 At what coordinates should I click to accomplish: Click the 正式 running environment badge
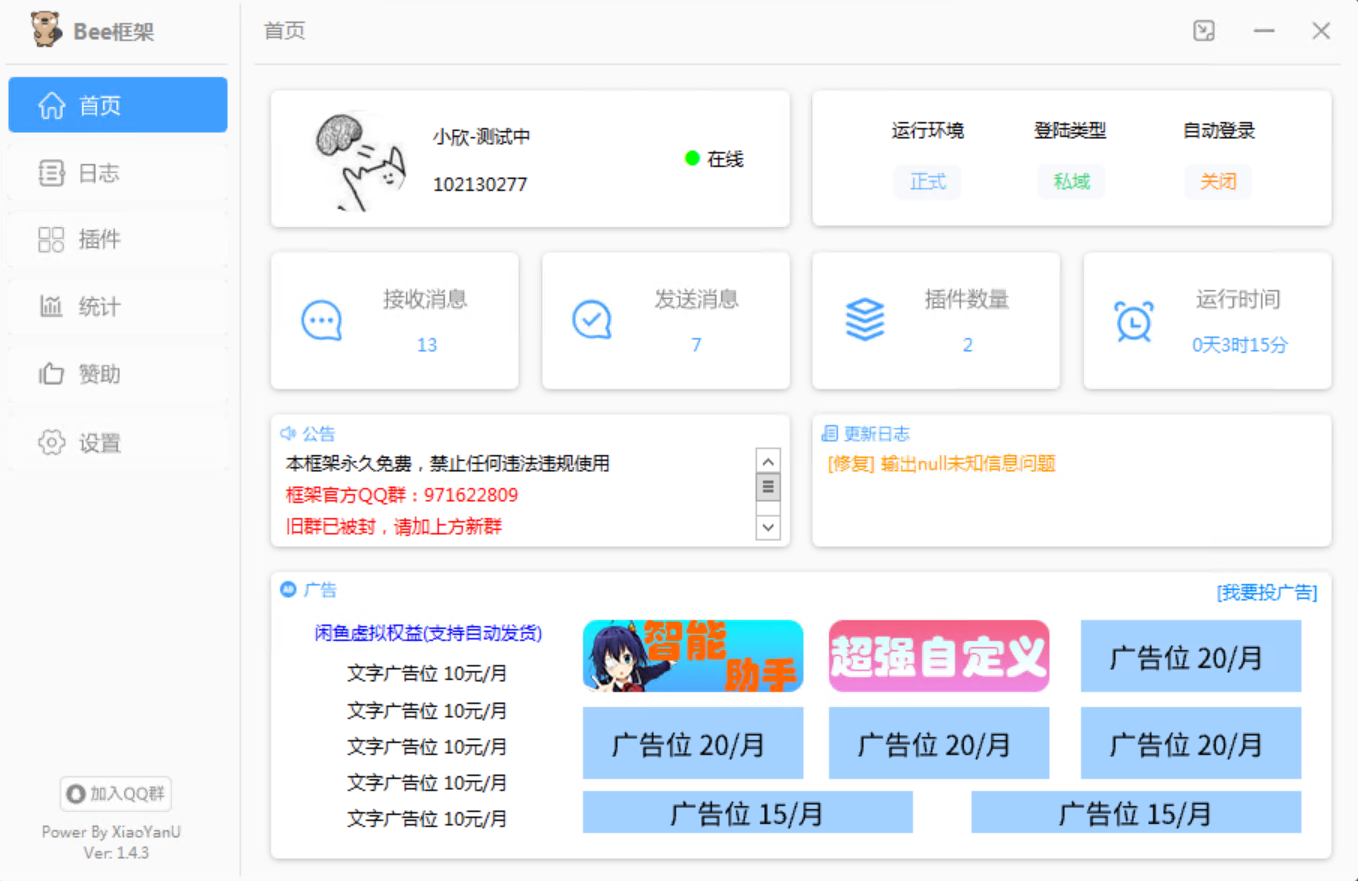927,182
